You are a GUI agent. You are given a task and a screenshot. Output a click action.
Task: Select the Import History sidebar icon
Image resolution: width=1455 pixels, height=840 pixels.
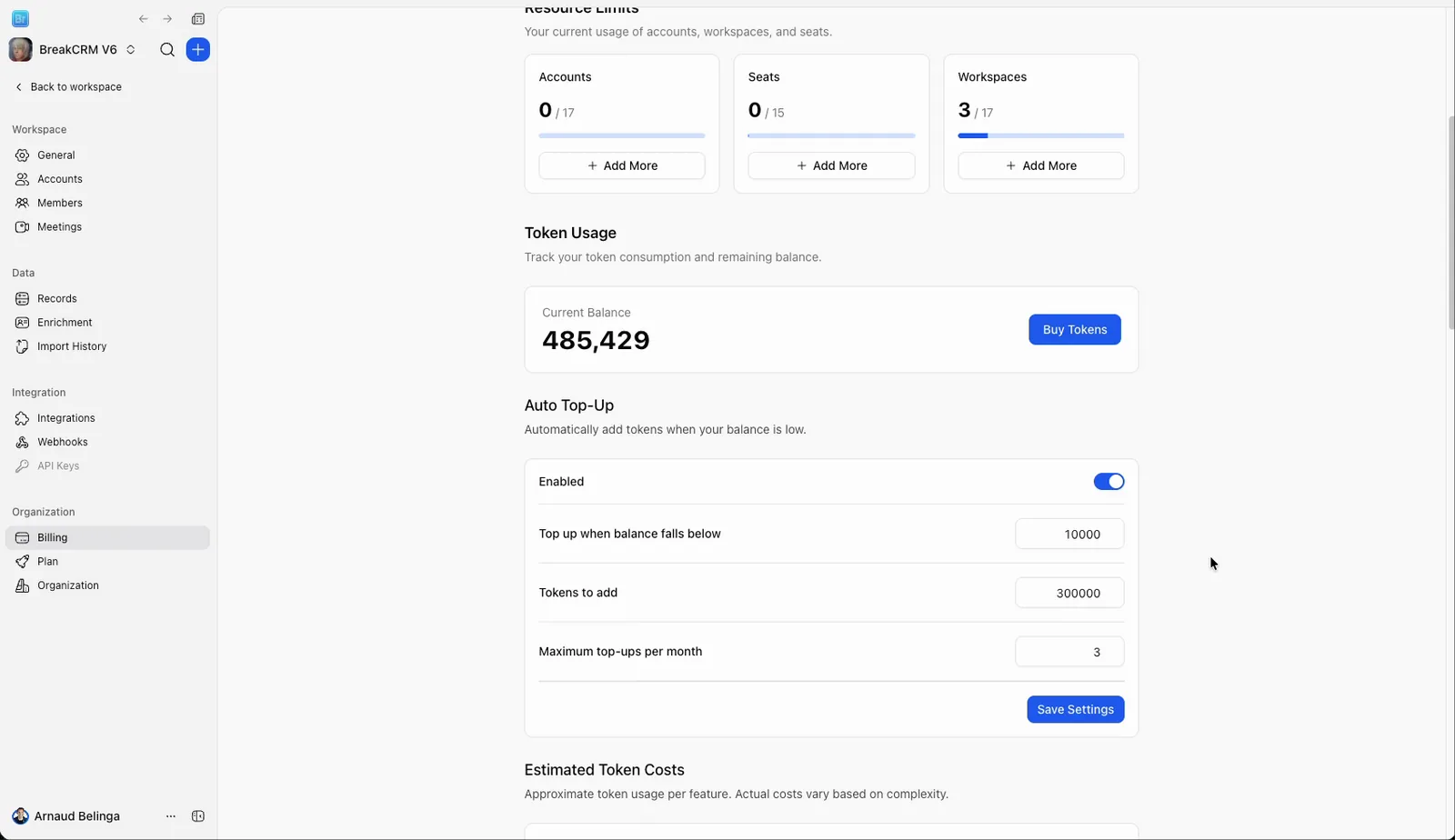[x=22, y=346]
